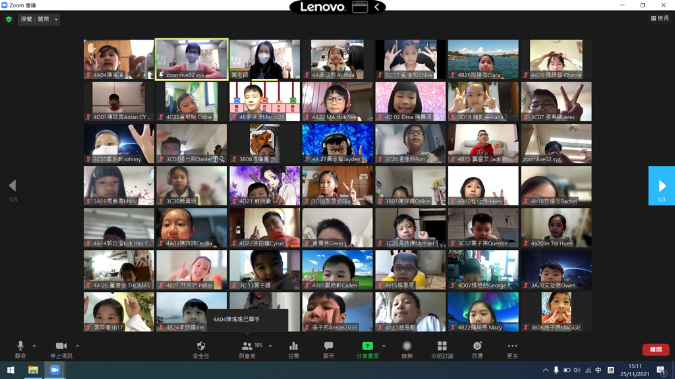Toggle the microphone mute button
Image resolution: width=675 pixels, height=379 pixels.
click(x=20, y=346)
